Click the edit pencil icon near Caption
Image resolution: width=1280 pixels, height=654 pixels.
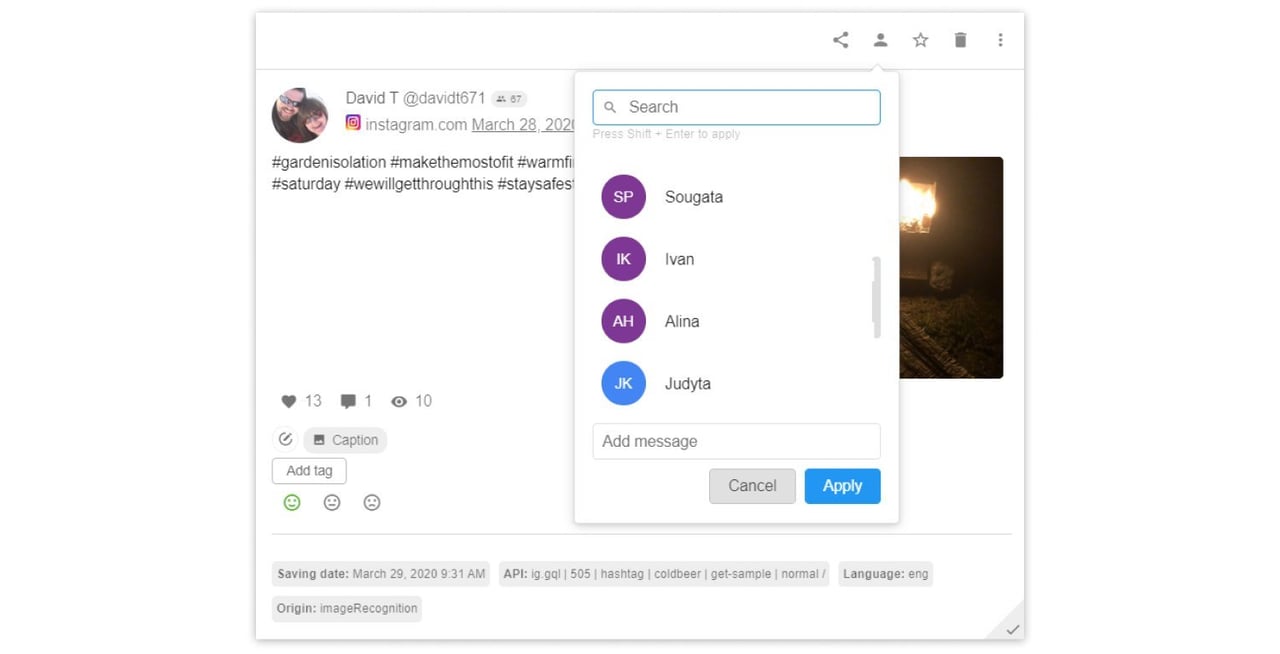(x=285, y=439)
